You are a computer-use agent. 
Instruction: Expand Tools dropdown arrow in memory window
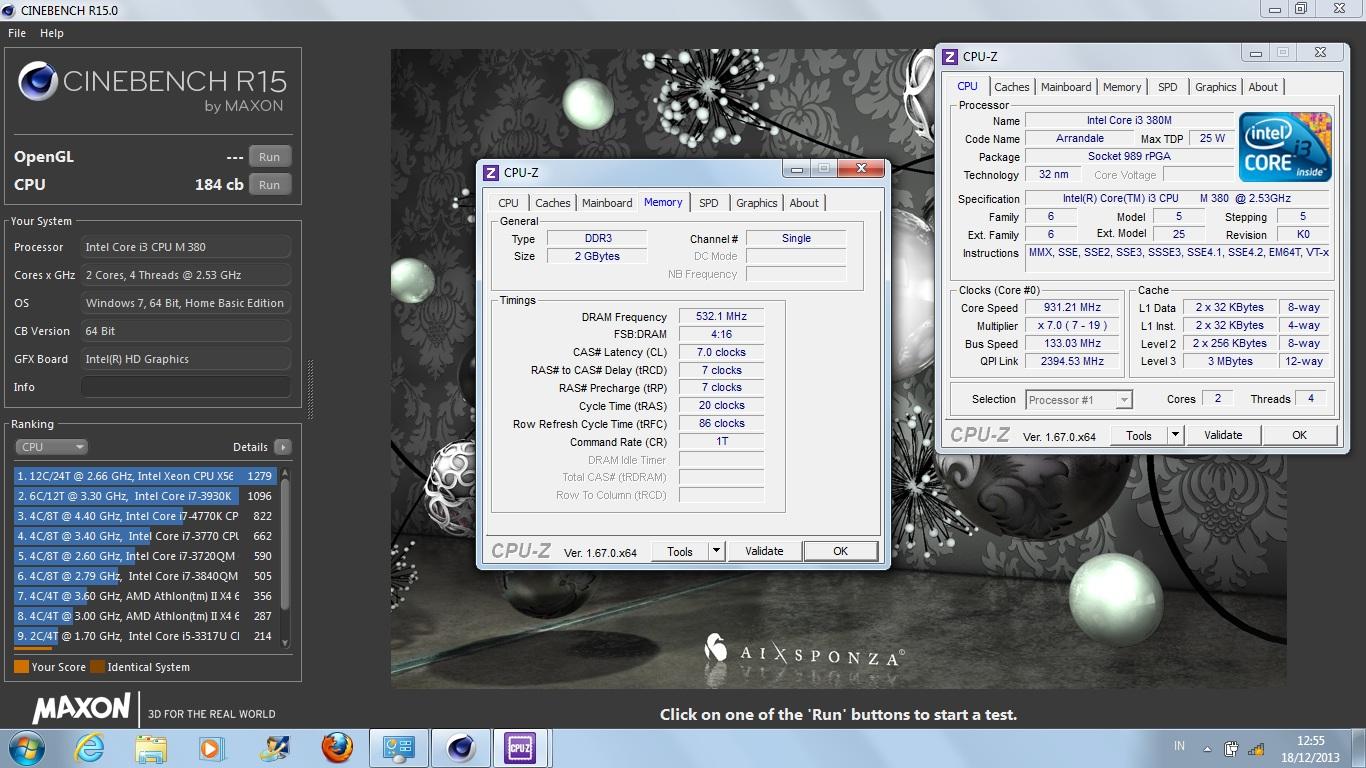[x=716, y=551]
